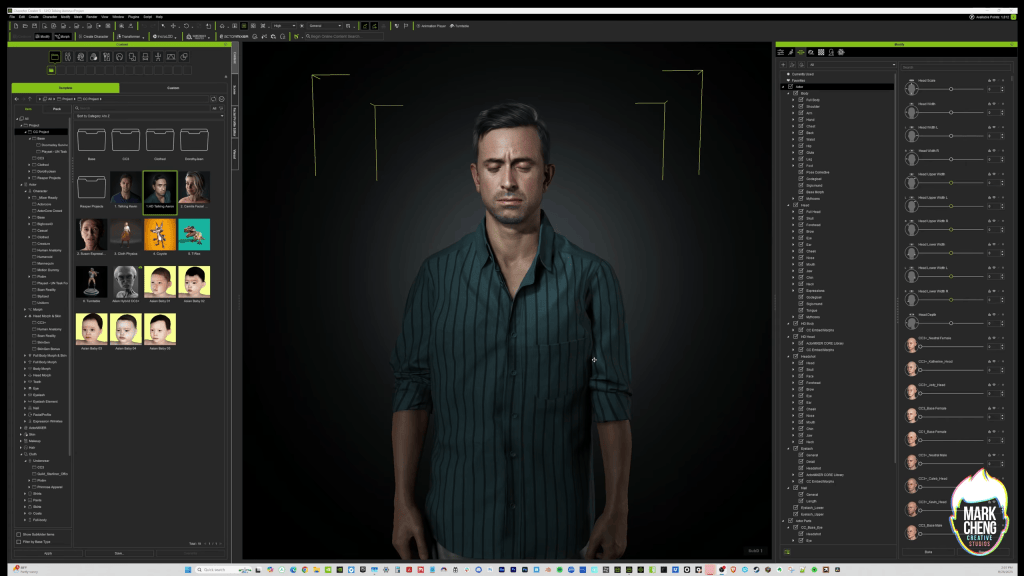Image resolution: width=1024 pixels, height=576 pixels.
Task: Click the Create Character button
Action: coord(93,37)
